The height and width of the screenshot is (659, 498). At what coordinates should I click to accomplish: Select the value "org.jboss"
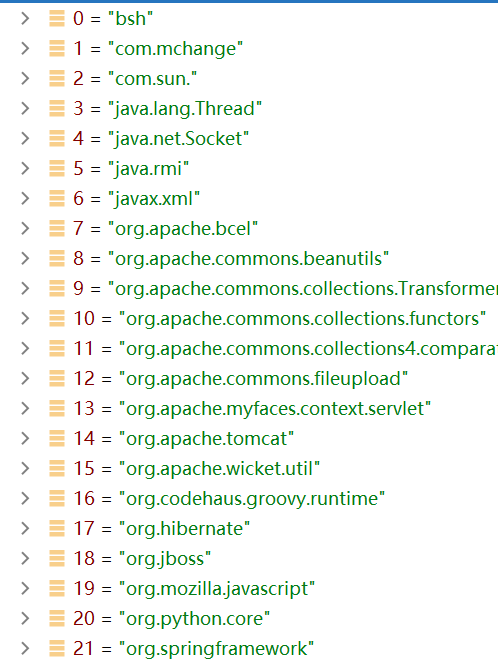(x=165, y=559)
